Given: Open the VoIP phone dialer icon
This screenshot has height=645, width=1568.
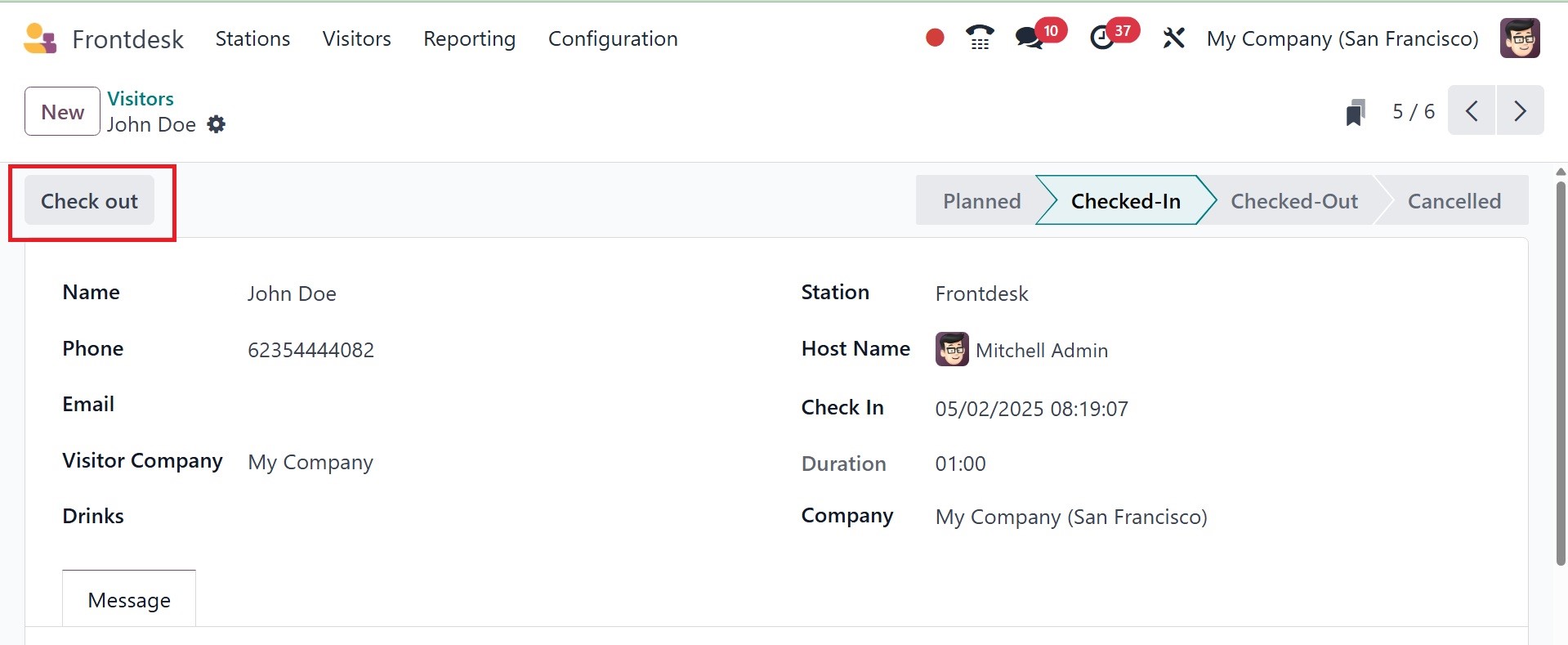Looking at the screenshot, I should pyautogui.click(x=979, y=38).
